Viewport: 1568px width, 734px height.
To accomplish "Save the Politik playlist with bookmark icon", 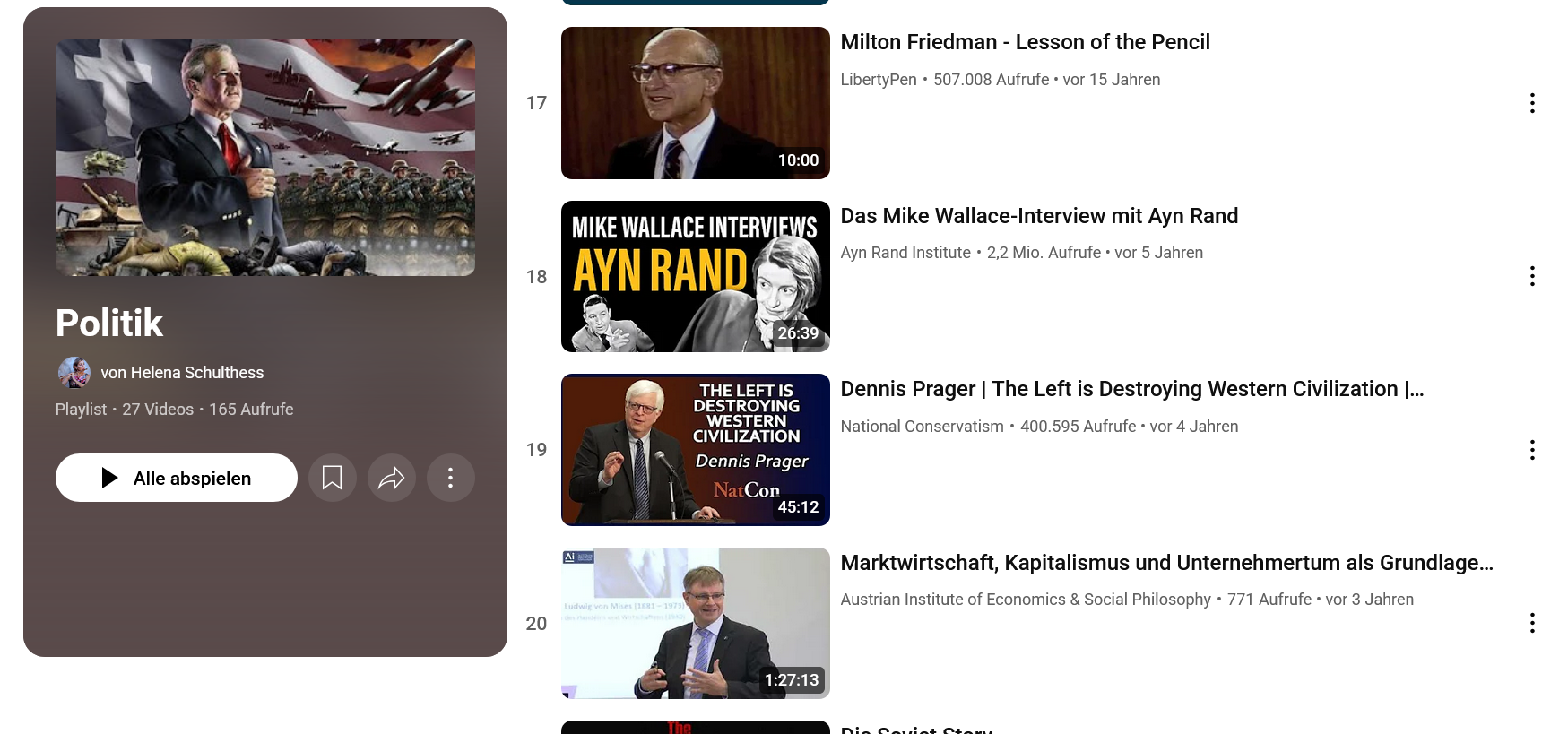I will (x=332, y=478).
